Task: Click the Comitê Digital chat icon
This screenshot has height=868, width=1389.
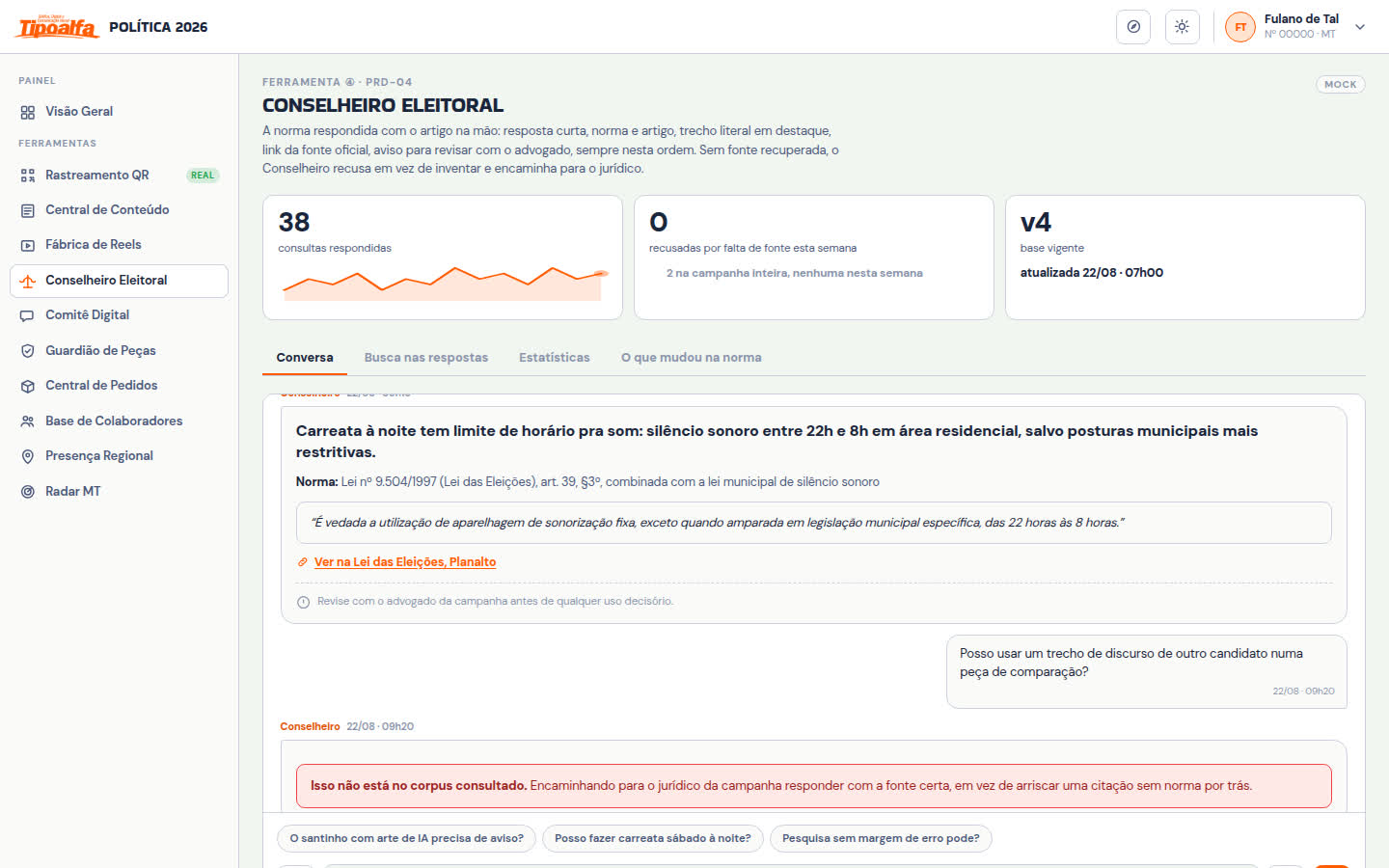Action: pos(28,315)
